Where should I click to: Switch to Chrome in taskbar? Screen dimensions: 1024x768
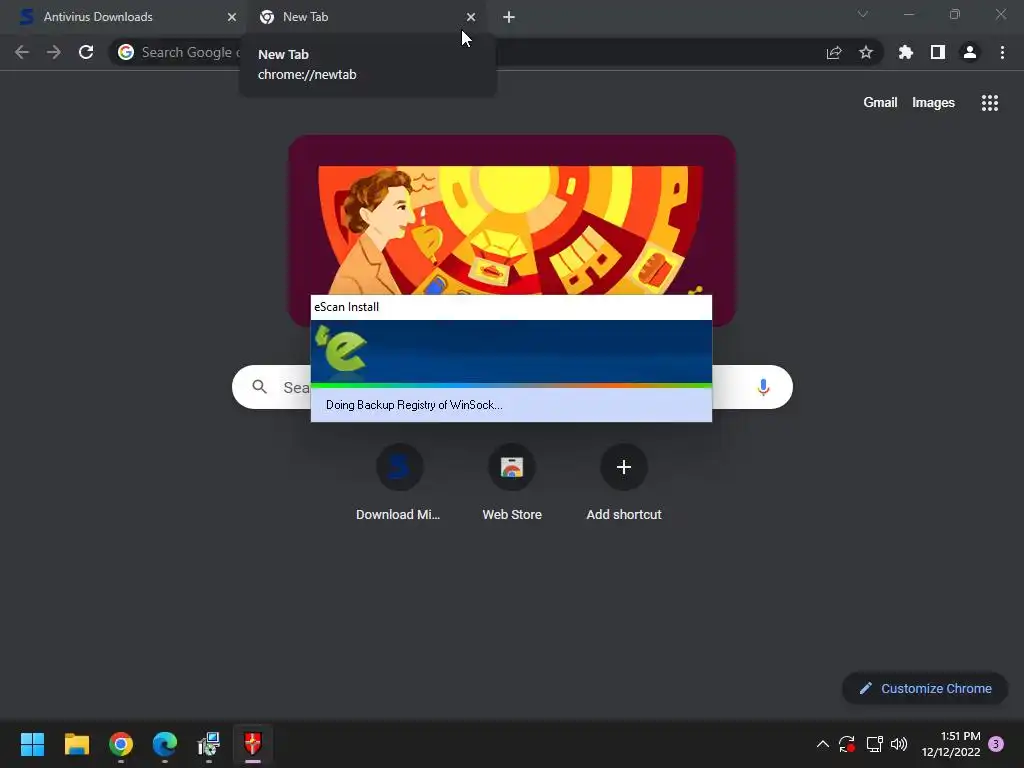click(x=121, y=744)
